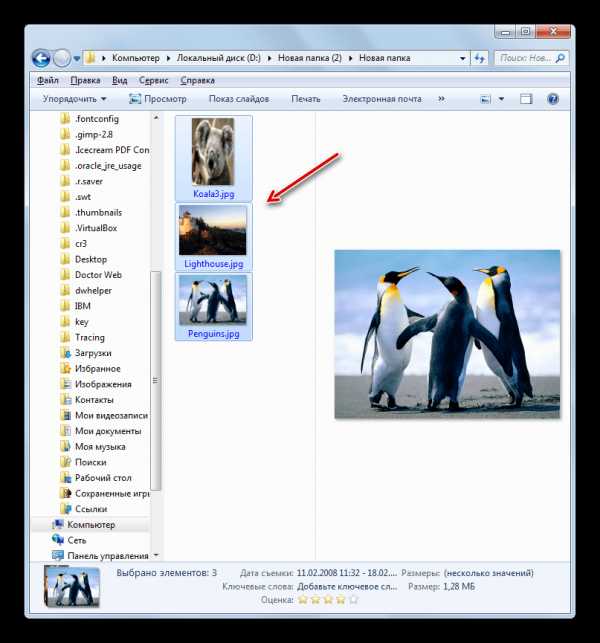Click the Избранное star folder icon
Screen dimensions: 600x643
coord(65,369)
